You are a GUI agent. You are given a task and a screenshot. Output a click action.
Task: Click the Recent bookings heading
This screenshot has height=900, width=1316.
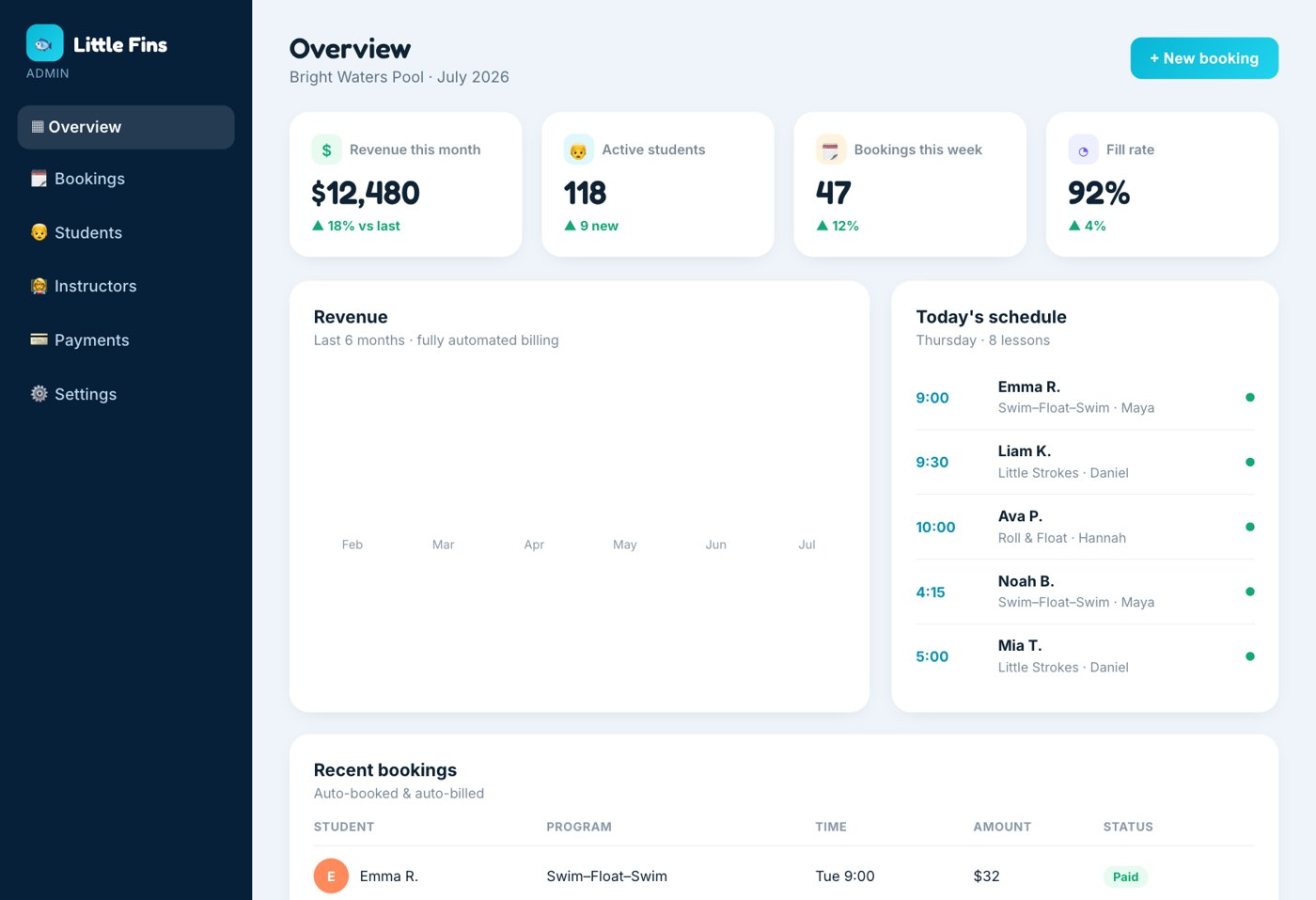pos(385,770)
